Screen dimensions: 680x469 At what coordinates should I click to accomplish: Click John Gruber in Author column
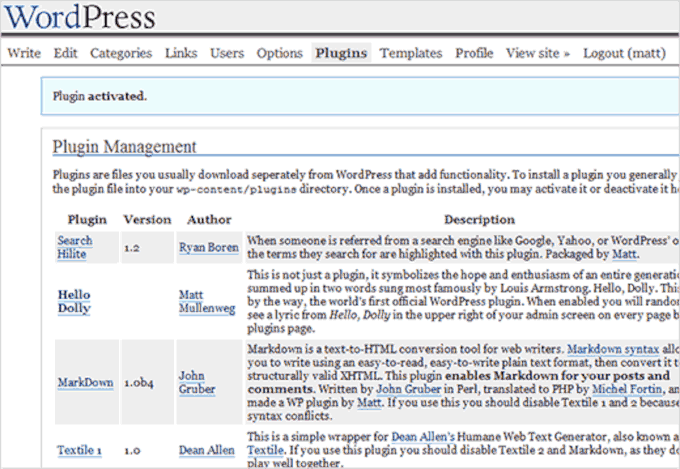coord(197,382)
